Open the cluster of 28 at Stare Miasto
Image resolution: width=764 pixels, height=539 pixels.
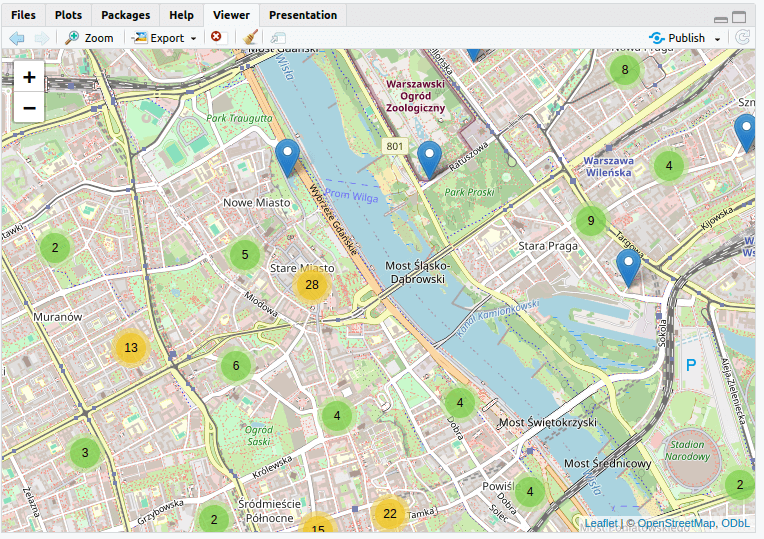tap(312, 285)
